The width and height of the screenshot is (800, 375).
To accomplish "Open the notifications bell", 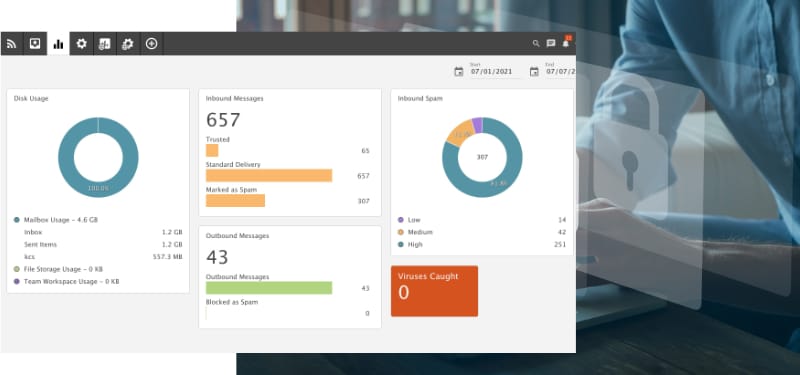I will [565, 43].
